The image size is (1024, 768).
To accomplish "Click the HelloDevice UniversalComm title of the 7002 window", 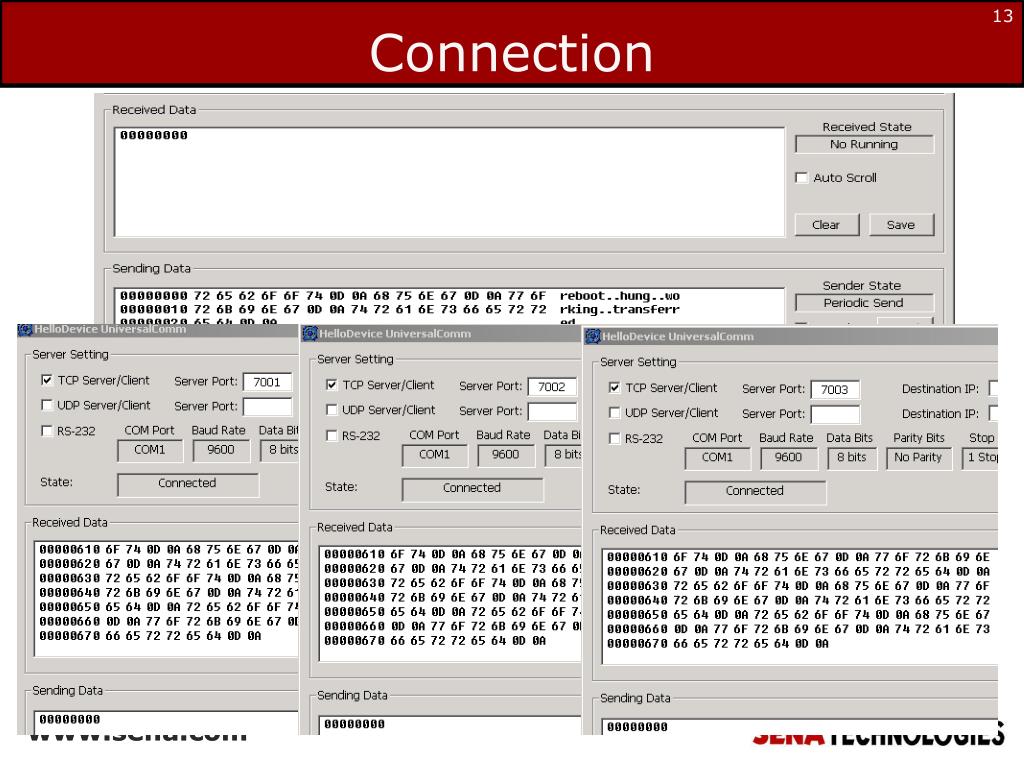I will click(395, 334).
